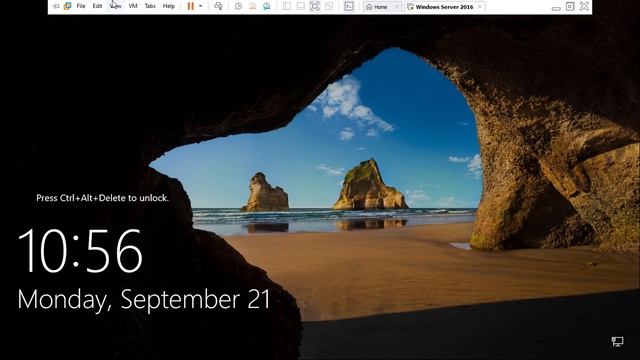
Task: Click the VMware Workstation logo icon
Action: [x=67, y=6]
